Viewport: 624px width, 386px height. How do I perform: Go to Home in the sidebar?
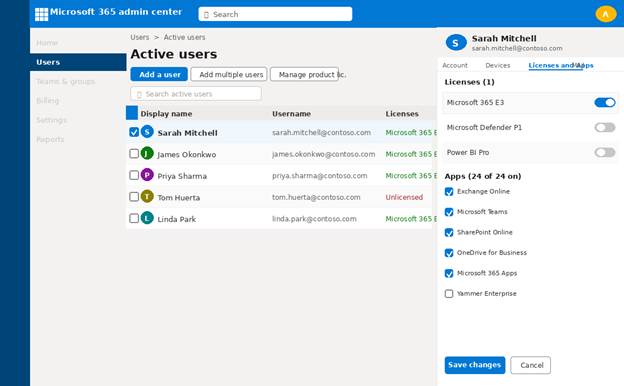pyautogui.click(x=47, y=43)
